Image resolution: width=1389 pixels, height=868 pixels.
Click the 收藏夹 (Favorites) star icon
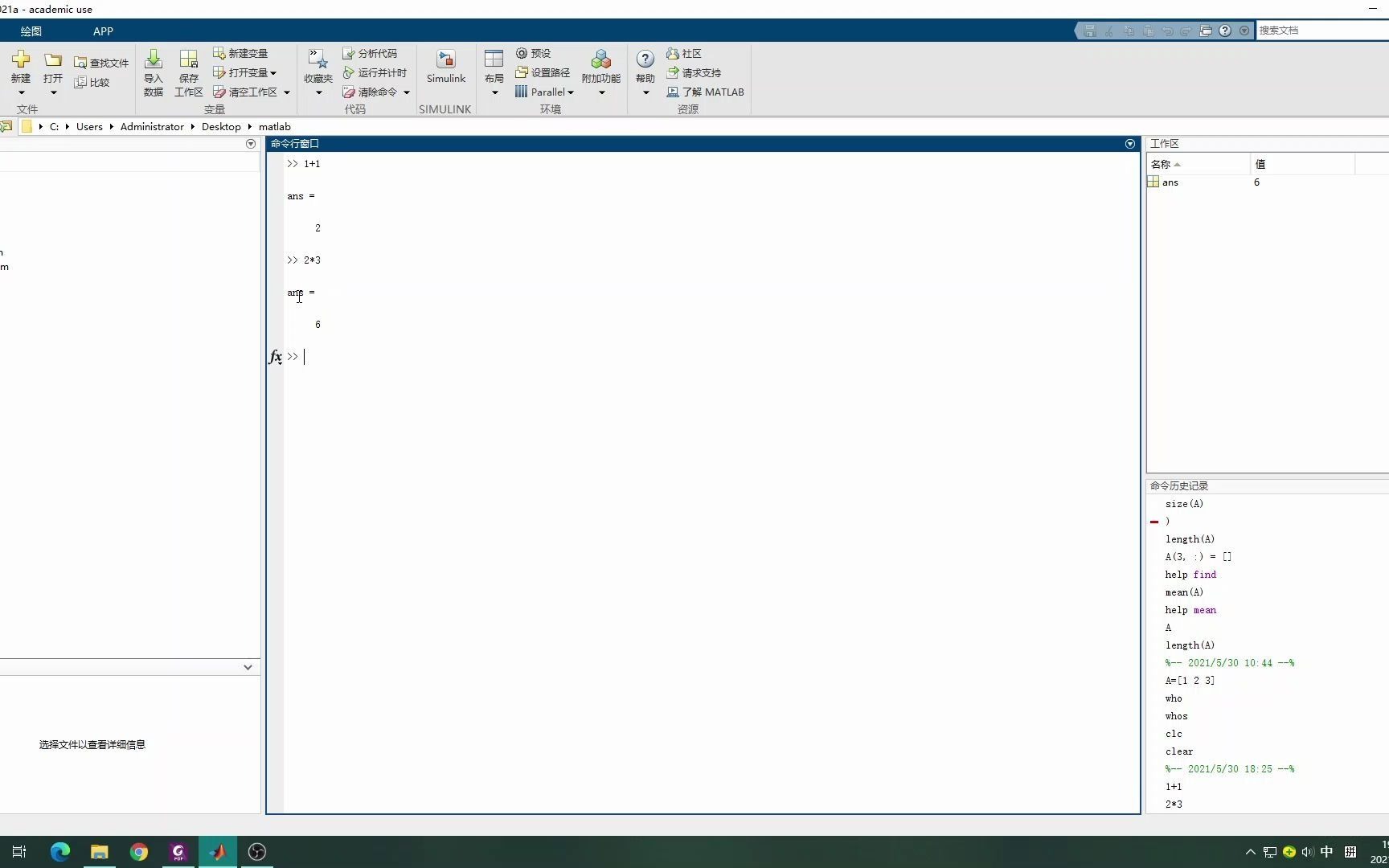(x=318, y=59)
